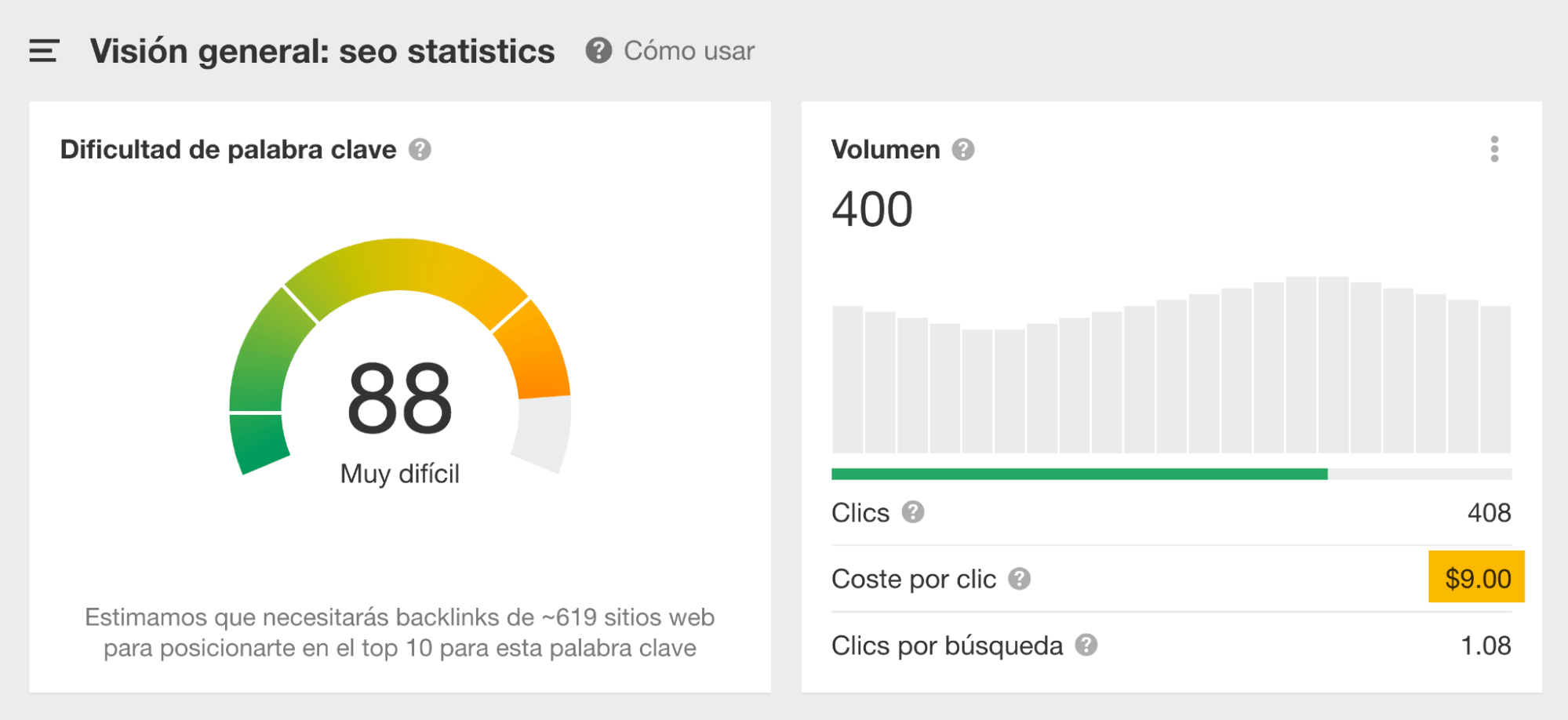Click the Volumen value of 400

point(872,207)
